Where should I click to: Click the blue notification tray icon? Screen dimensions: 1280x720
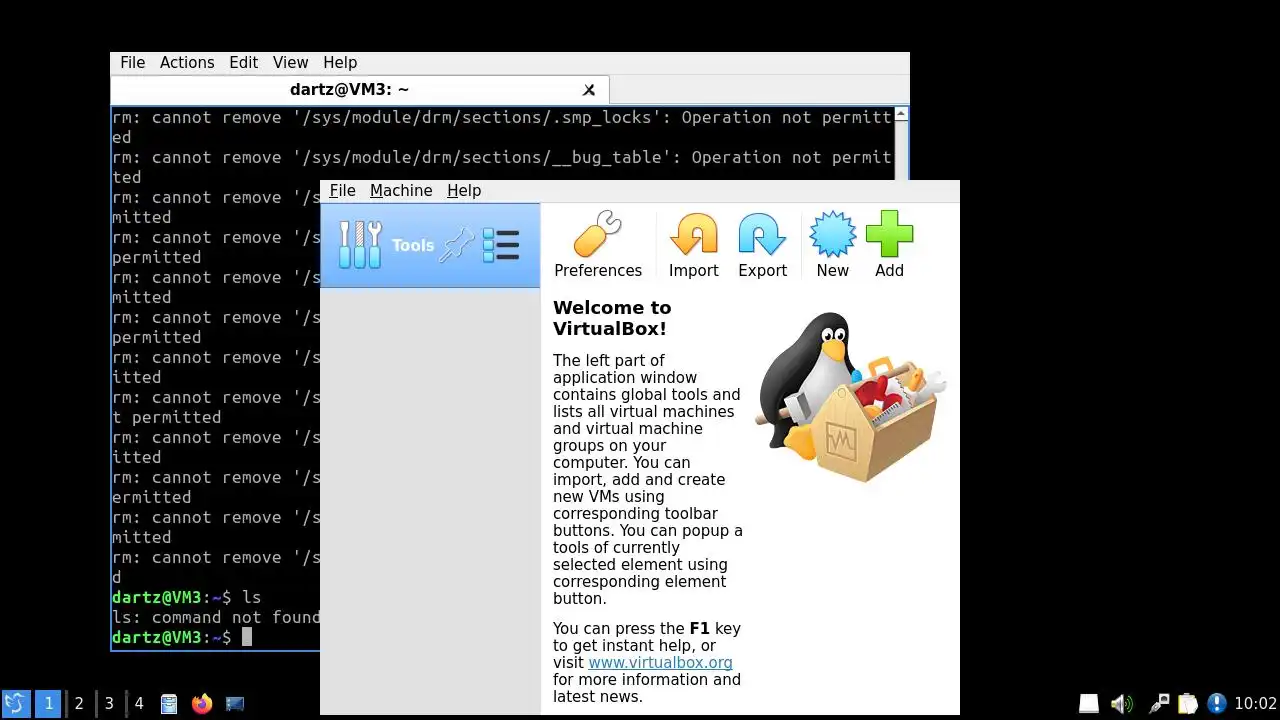1216,704
